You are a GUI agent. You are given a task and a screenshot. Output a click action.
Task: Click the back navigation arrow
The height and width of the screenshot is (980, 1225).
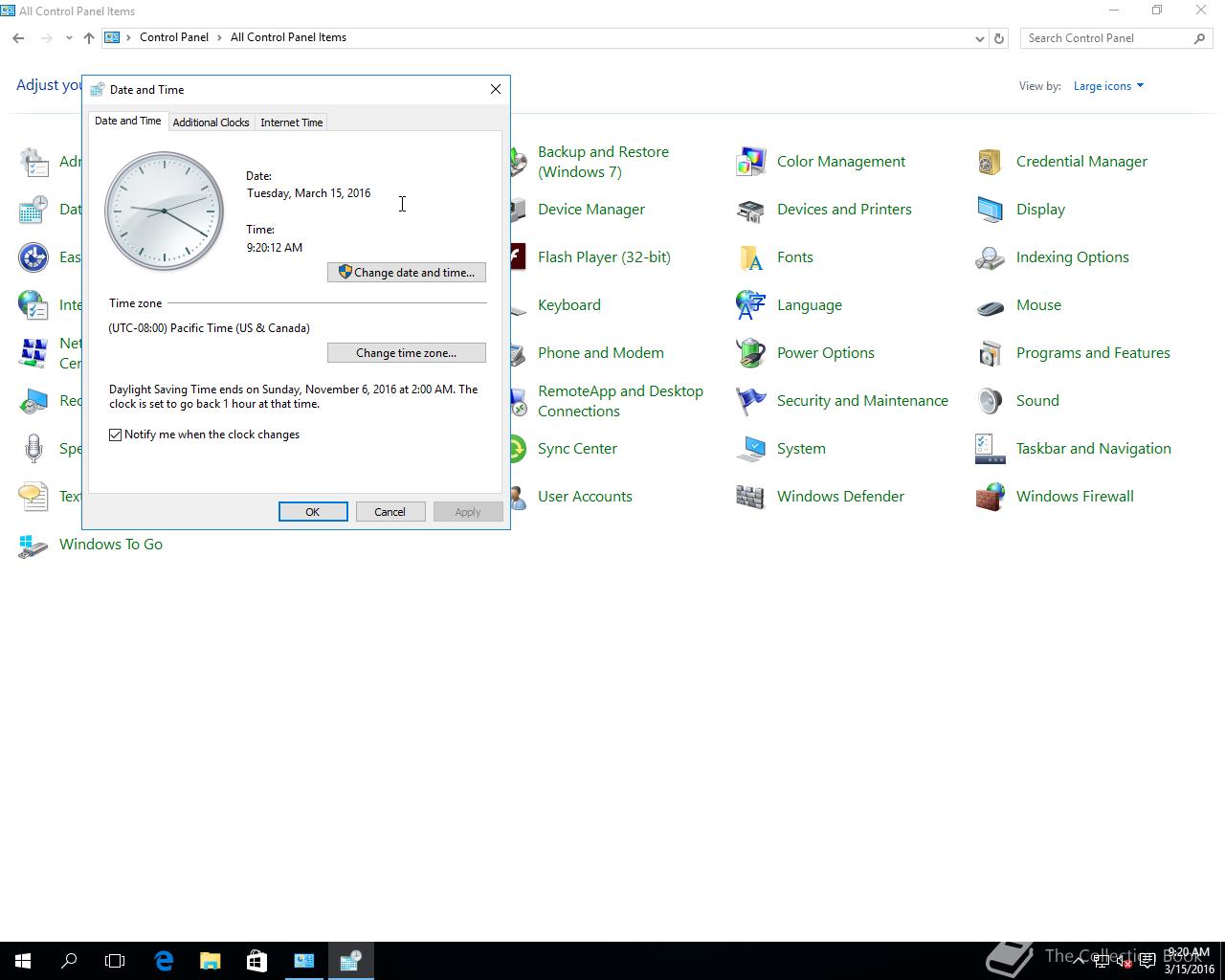(x=18, y=38)
